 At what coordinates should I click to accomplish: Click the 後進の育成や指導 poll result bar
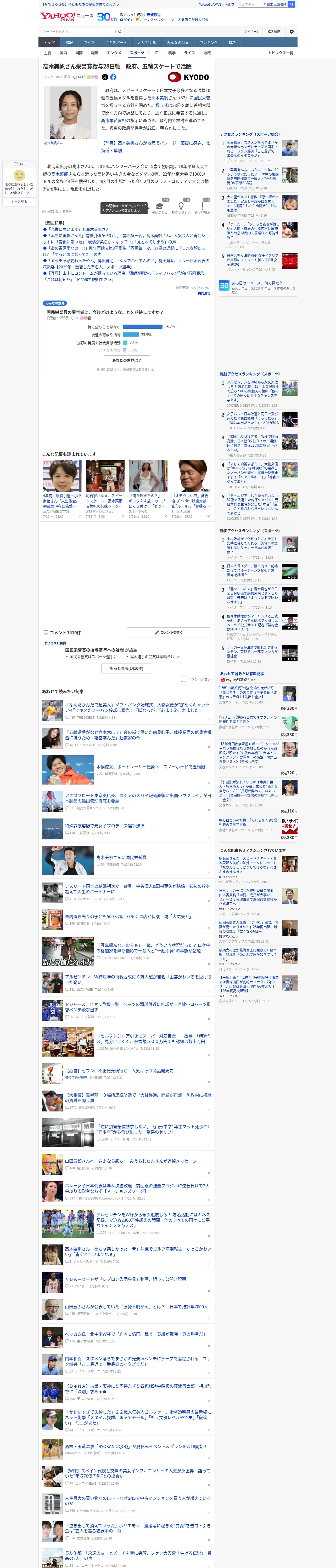point(131,335)
